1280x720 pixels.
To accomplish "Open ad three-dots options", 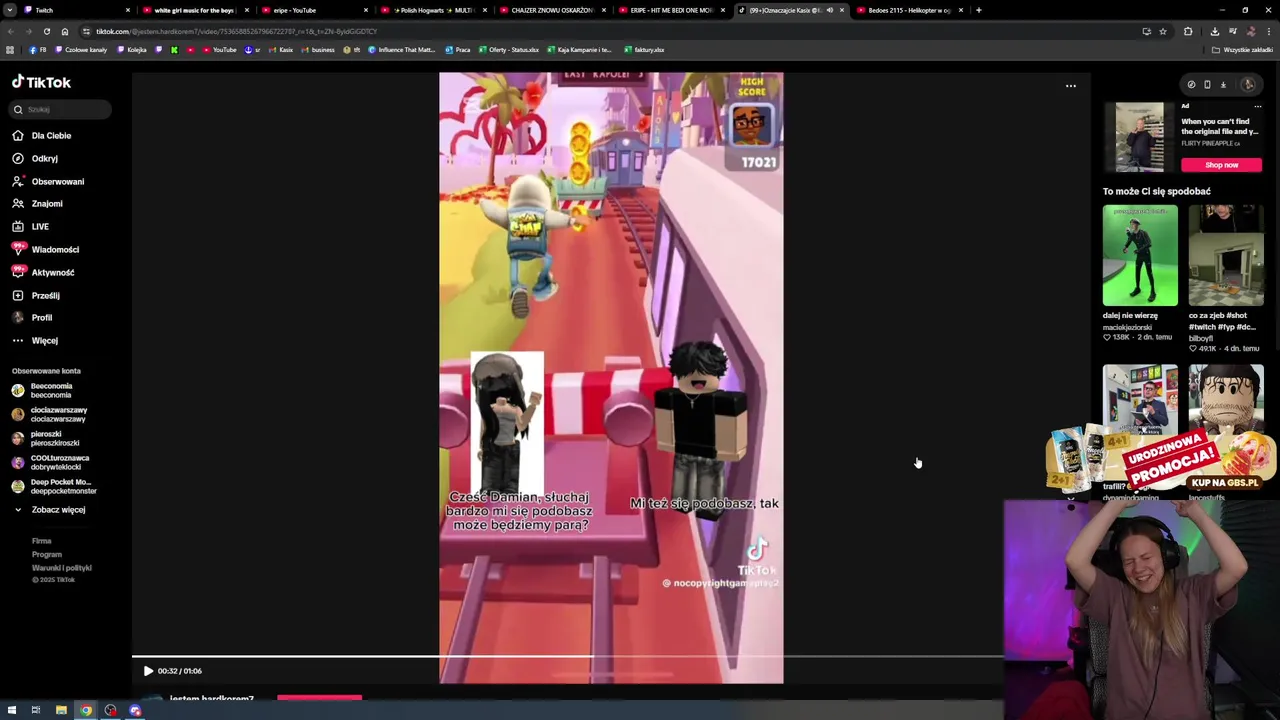I will (x=1257, y=106).
